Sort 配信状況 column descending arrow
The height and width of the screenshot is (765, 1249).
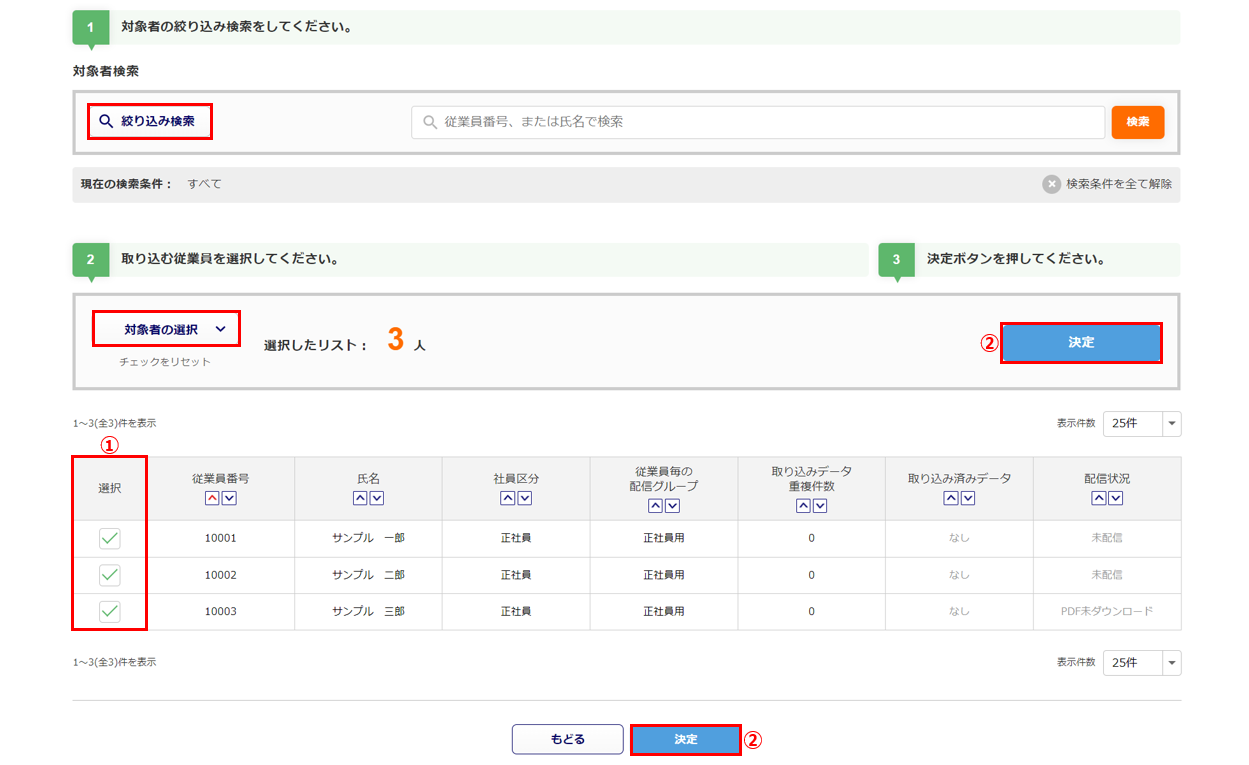coord(1115,498)
